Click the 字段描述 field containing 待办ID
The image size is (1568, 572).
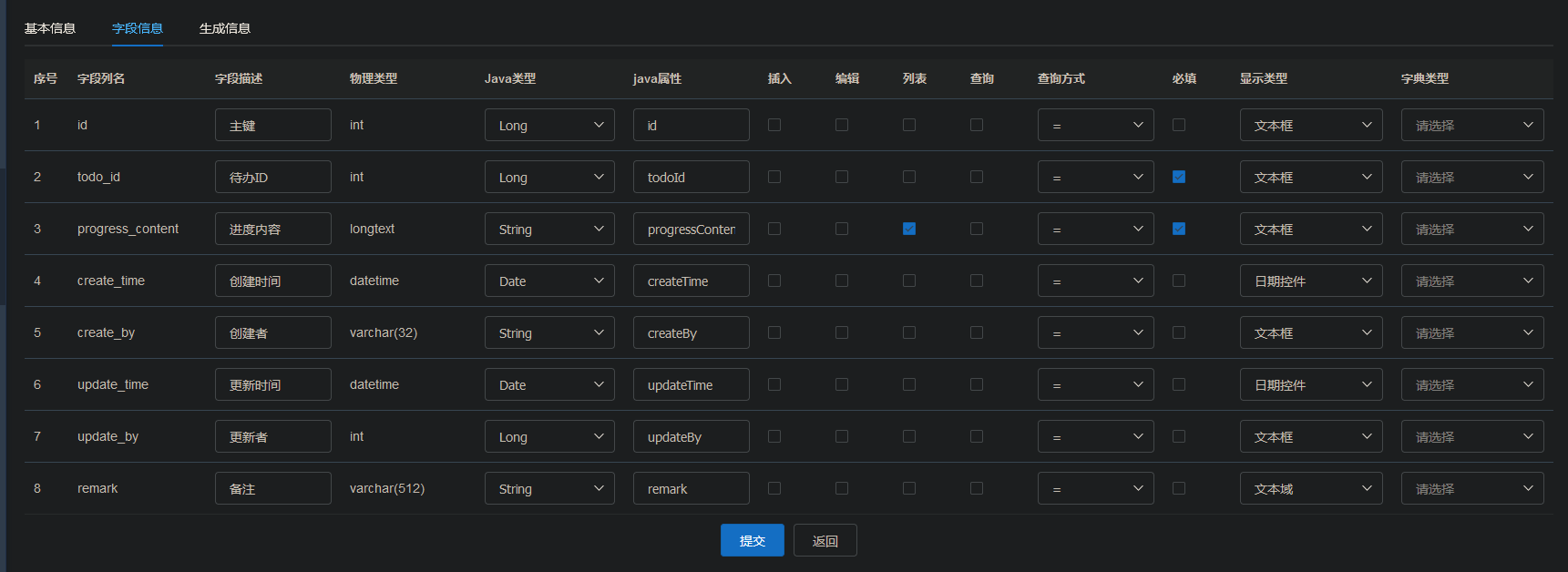272,177
